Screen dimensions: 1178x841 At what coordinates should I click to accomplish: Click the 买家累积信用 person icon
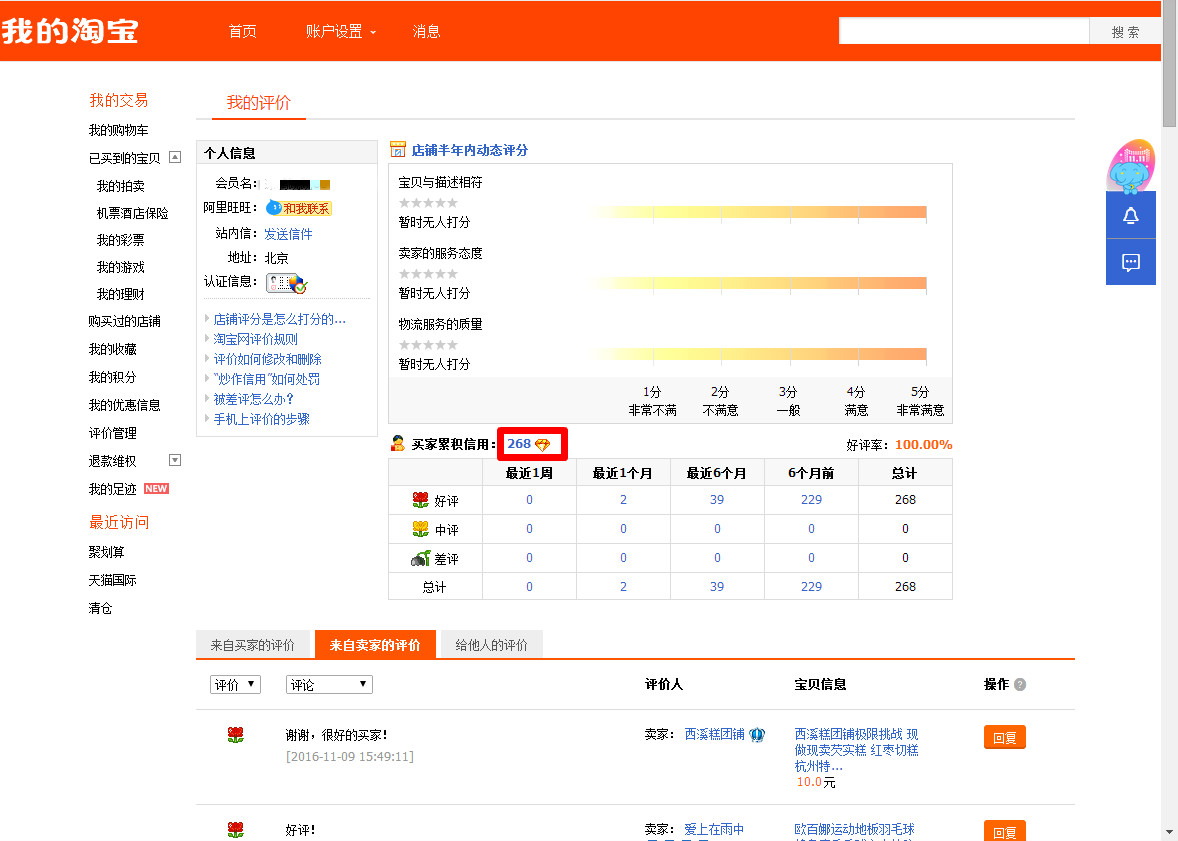(x=397, y=444)
